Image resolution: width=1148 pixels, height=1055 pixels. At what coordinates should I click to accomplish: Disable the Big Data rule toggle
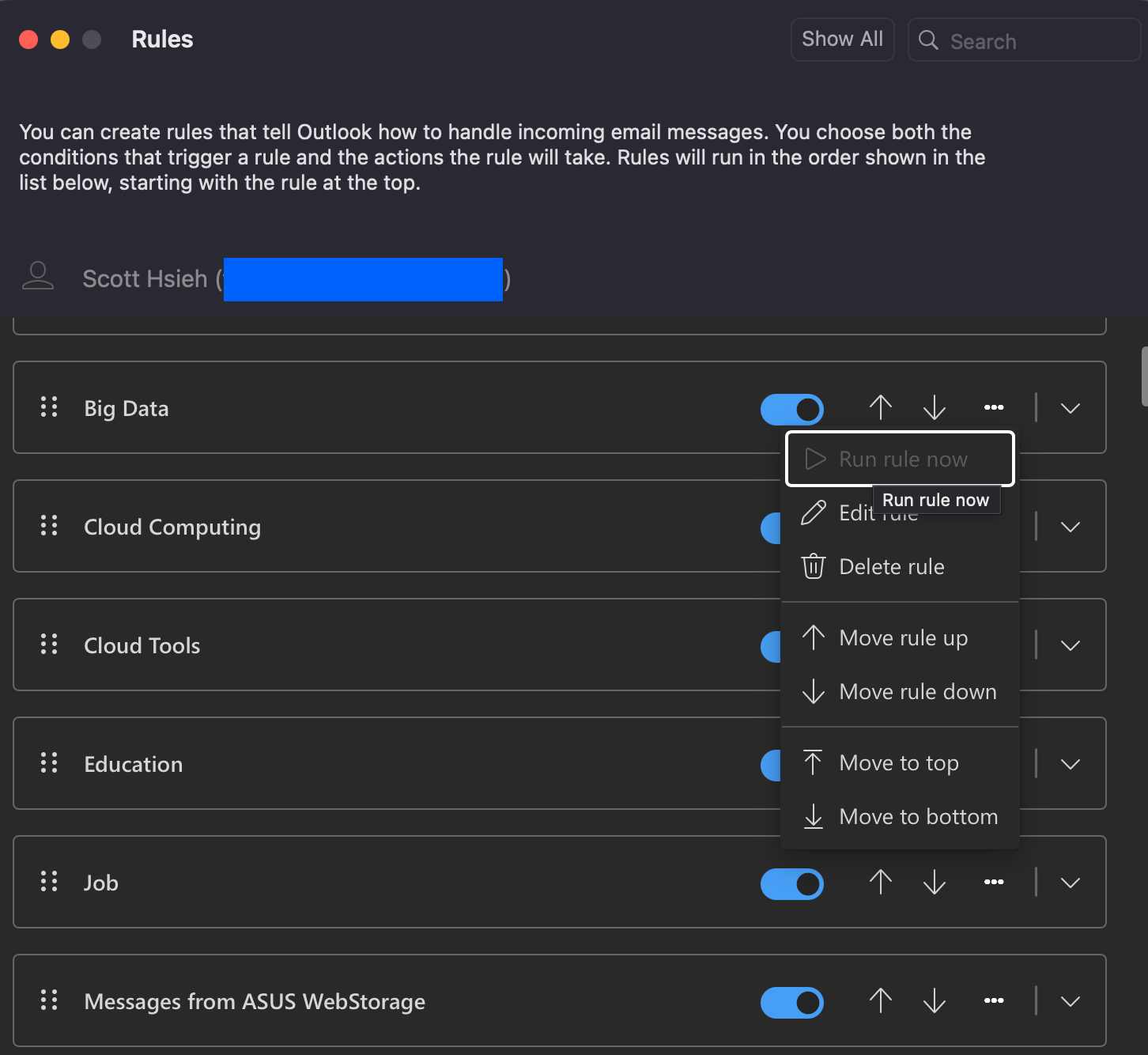791,409
